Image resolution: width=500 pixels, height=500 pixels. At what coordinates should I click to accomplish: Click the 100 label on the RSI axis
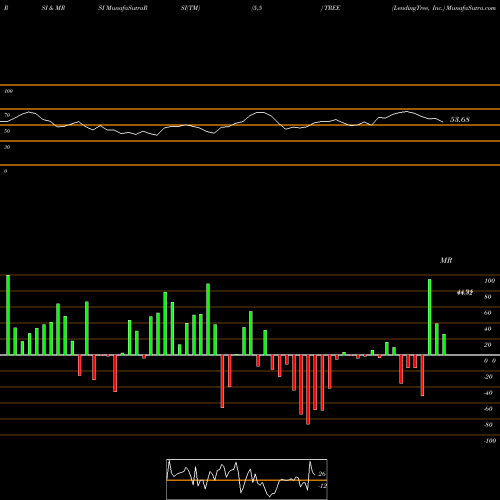(8, 91)
